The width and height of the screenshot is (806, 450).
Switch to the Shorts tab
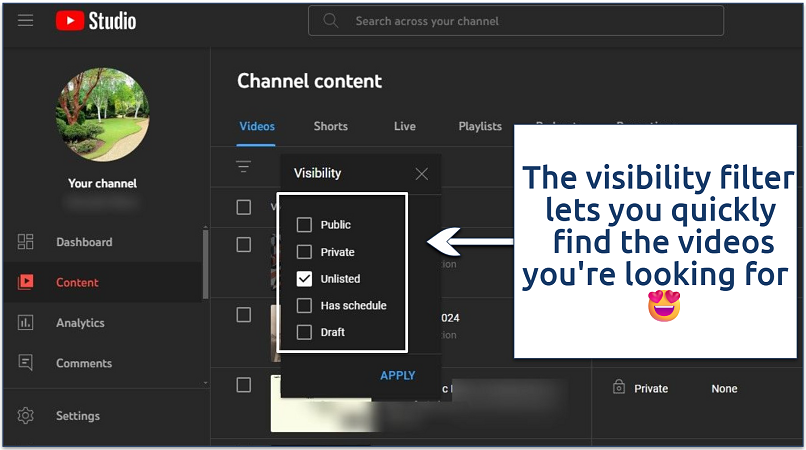[330, 126]
